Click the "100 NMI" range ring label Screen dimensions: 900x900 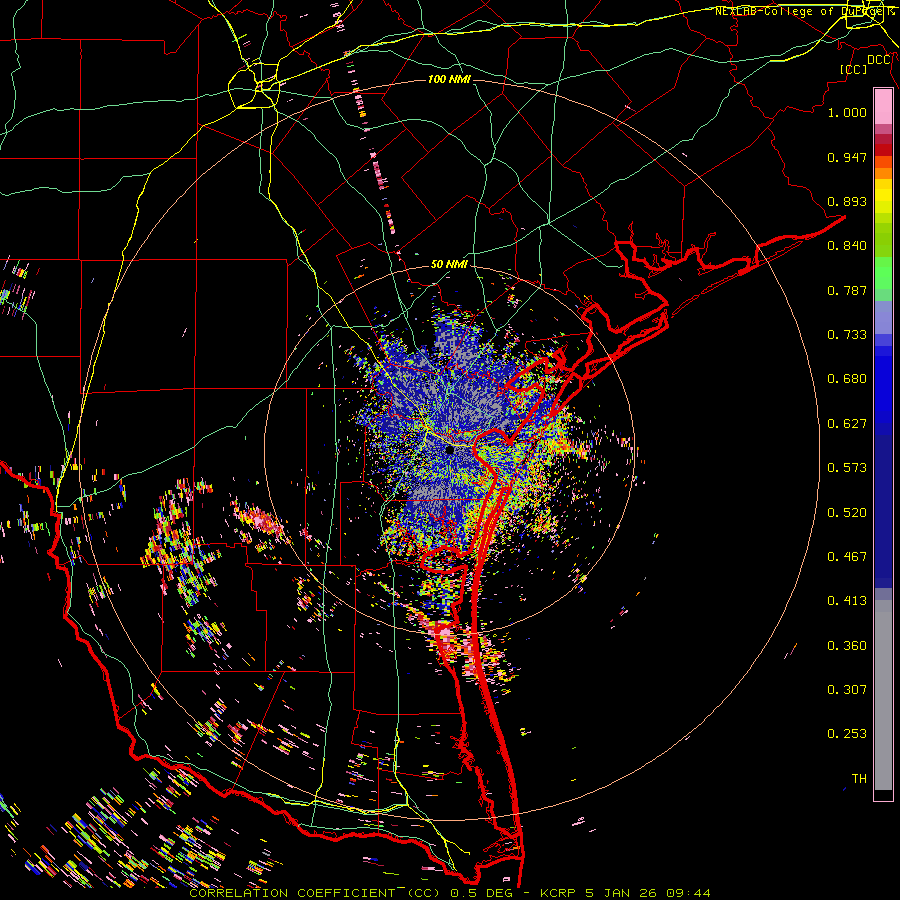(x=449, y=79)
